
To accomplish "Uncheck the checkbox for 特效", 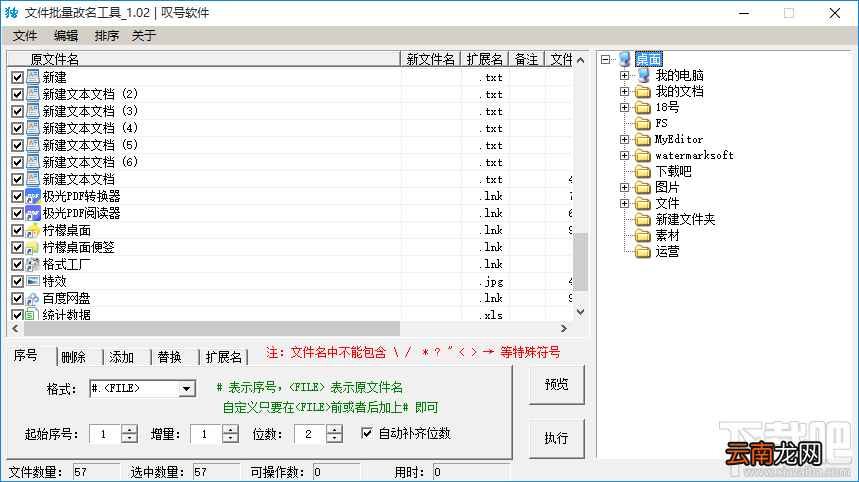I will click(x=17, y=282).
